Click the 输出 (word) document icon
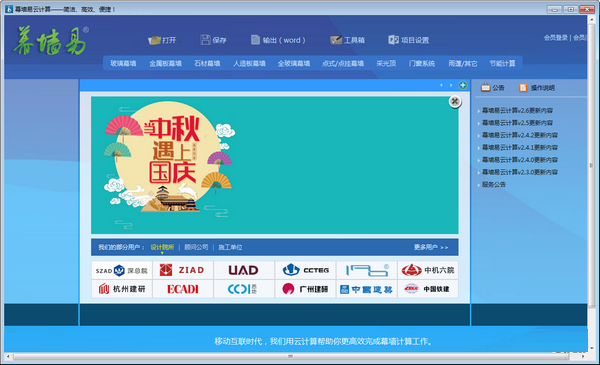 [x=255, y=40]
